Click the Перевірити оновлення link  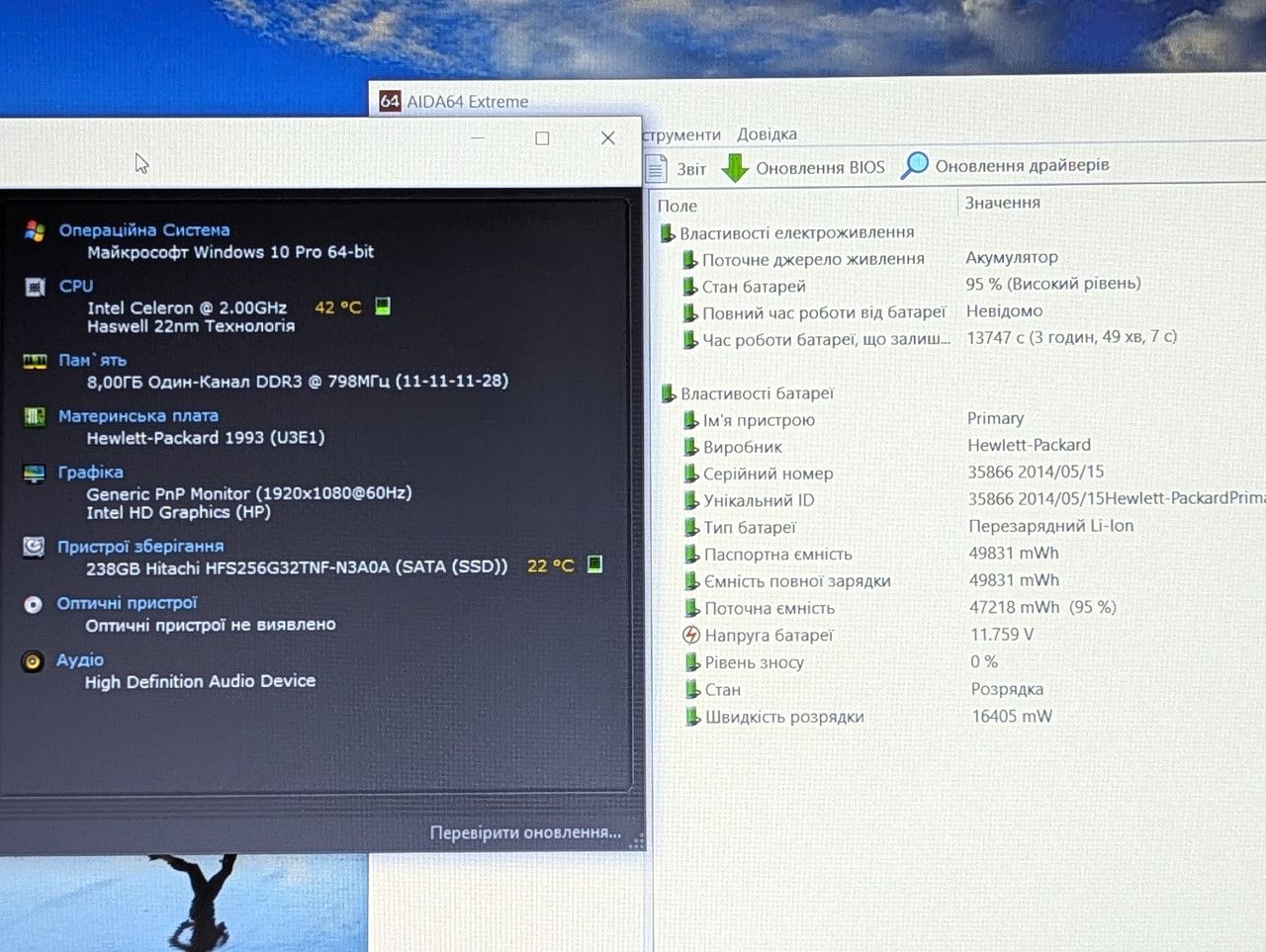pyautogui.click(x=525, y=832)
